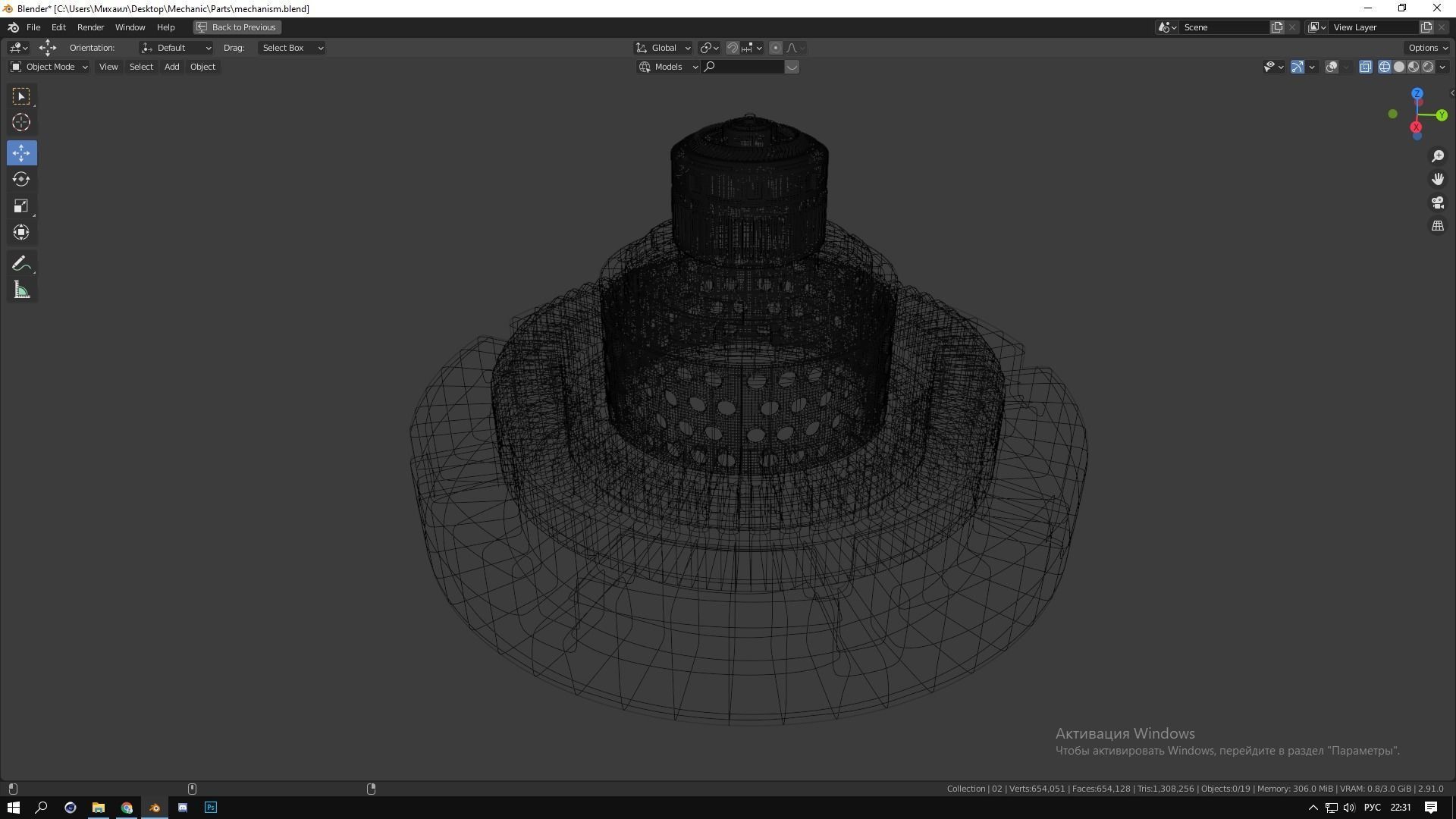Open the pivot point dropdown

709,48
